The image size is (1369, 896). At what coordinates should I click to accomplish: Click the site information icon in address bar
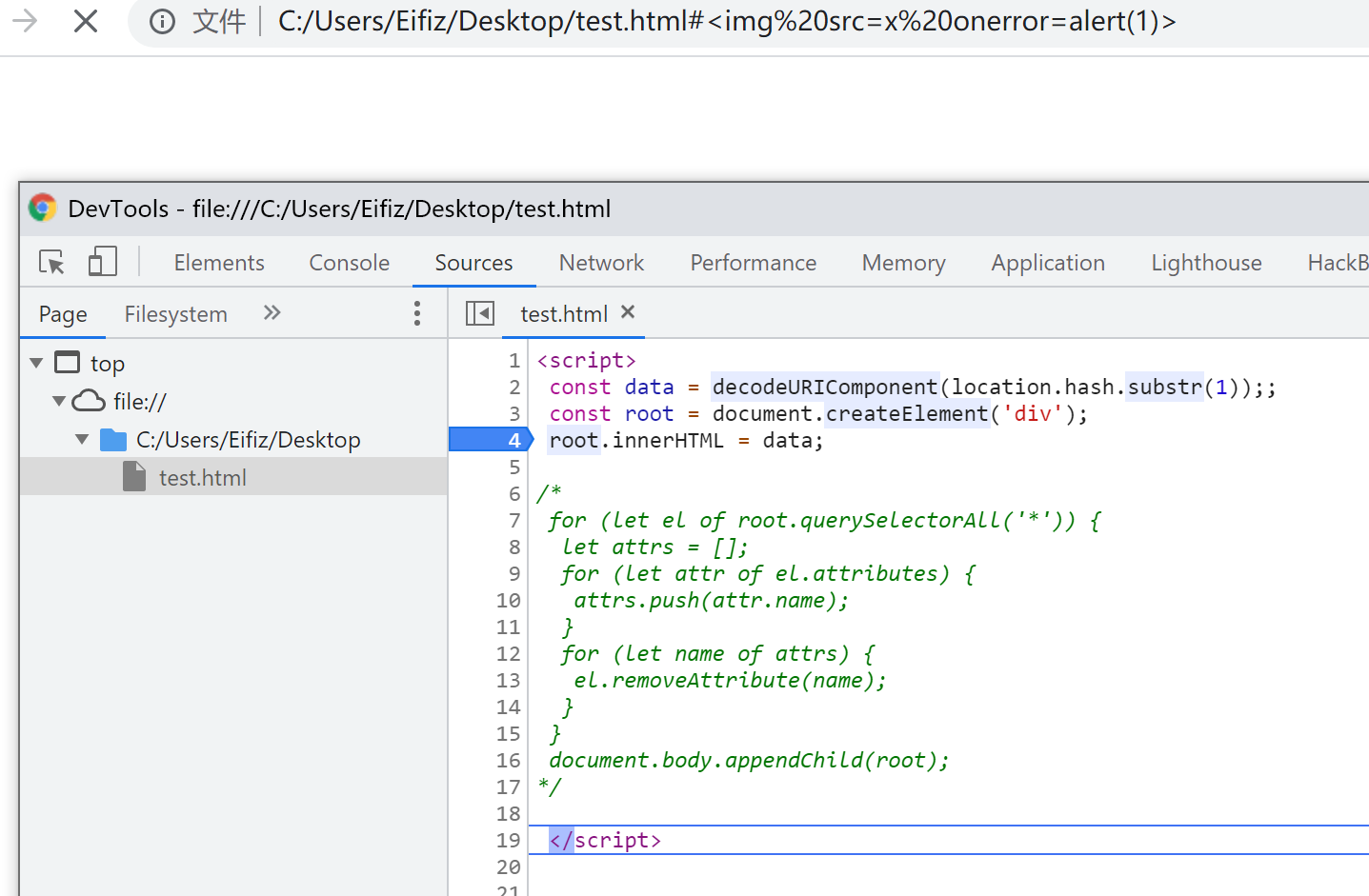163,21
